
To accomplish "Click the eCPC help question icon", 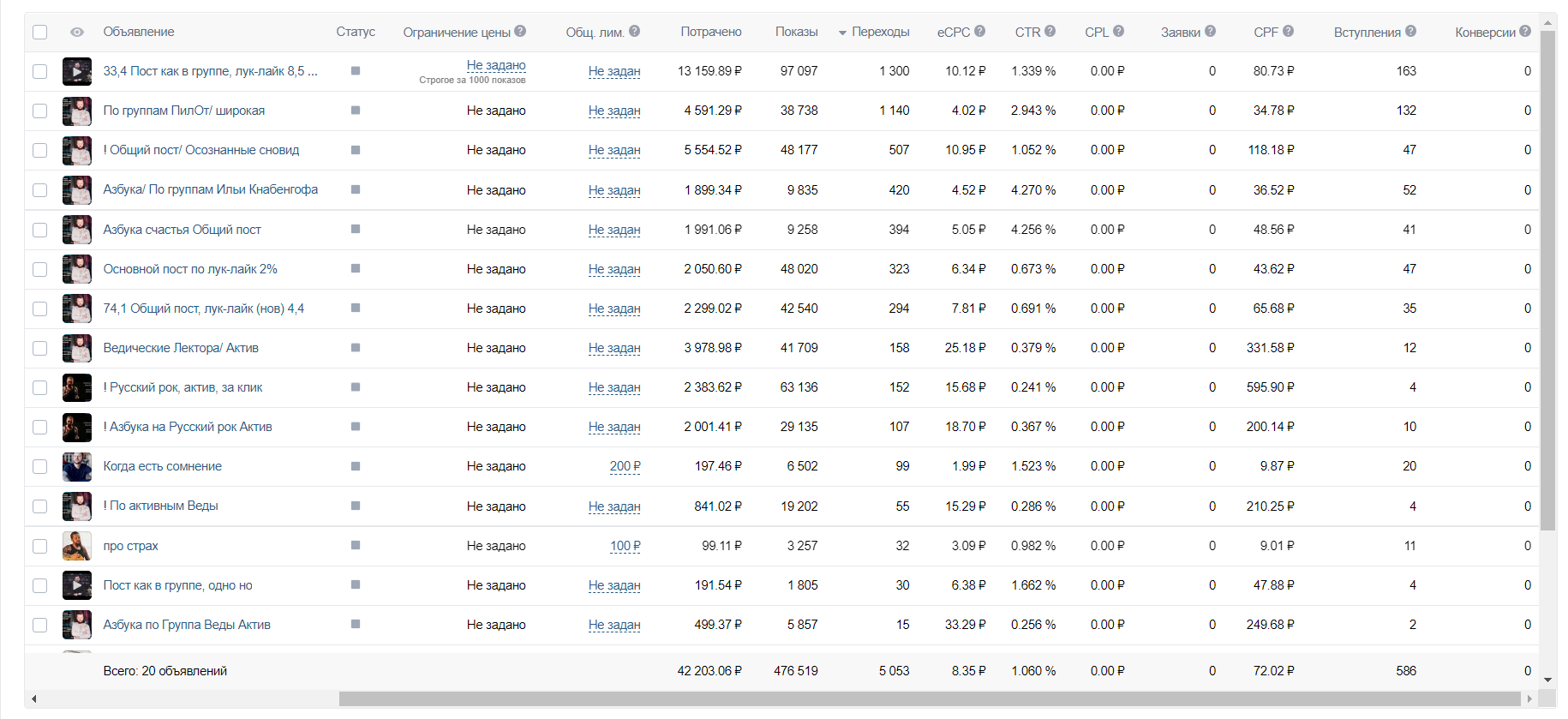I will pos(979,31).
